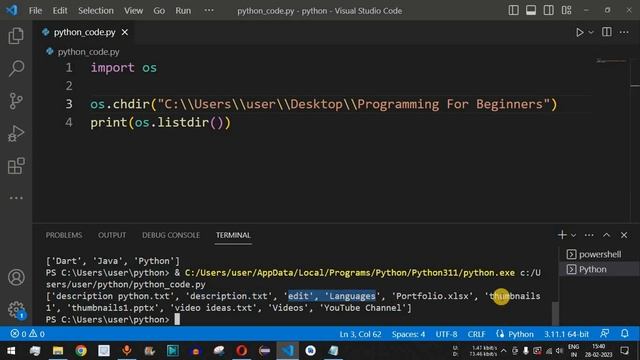This screenshot has height=360, width=640.
Task: Change line ending via CRLF status item
Action: point(476,334)
